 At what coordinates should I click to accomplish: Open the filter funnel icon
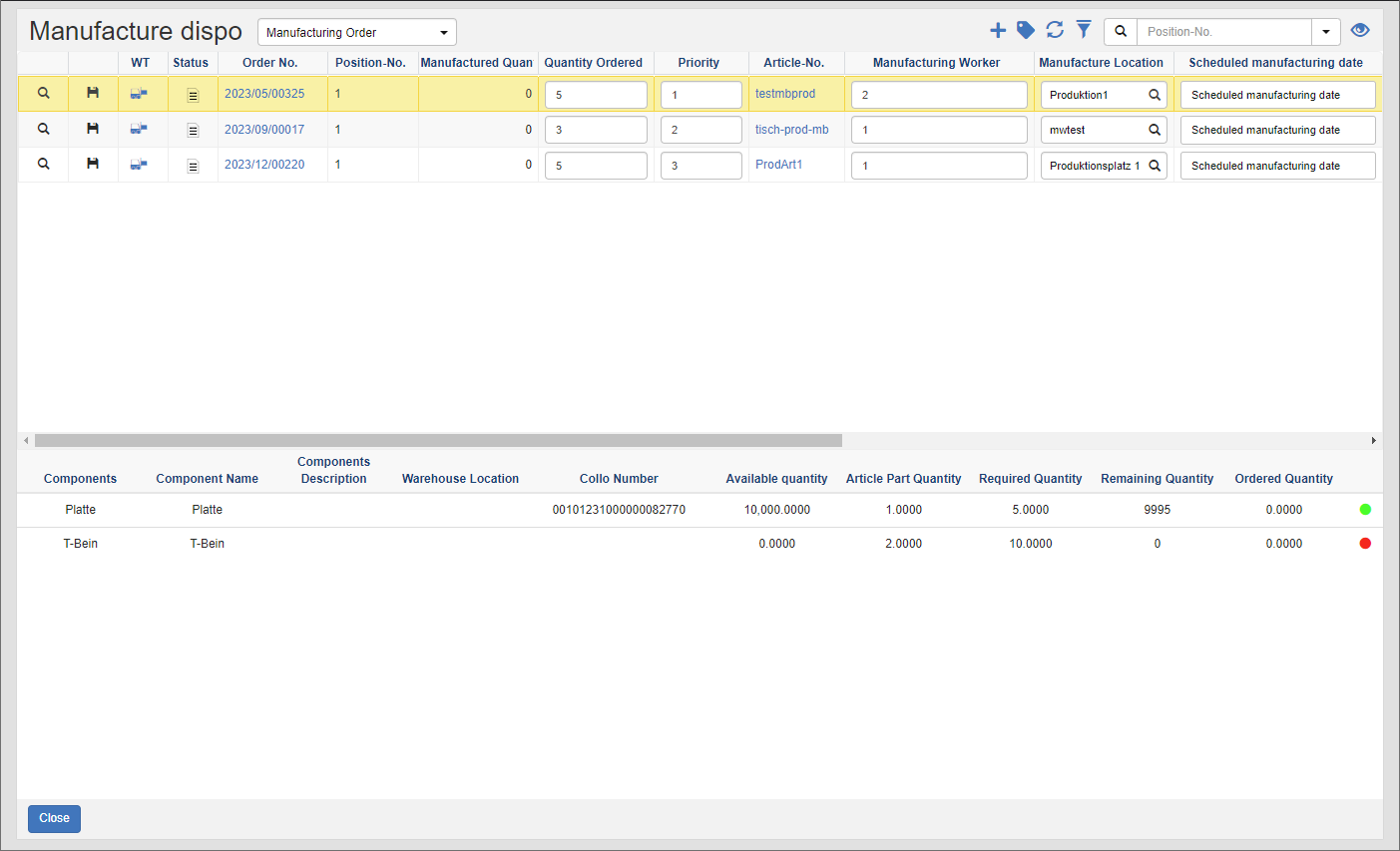click(x=1084, y=31)
